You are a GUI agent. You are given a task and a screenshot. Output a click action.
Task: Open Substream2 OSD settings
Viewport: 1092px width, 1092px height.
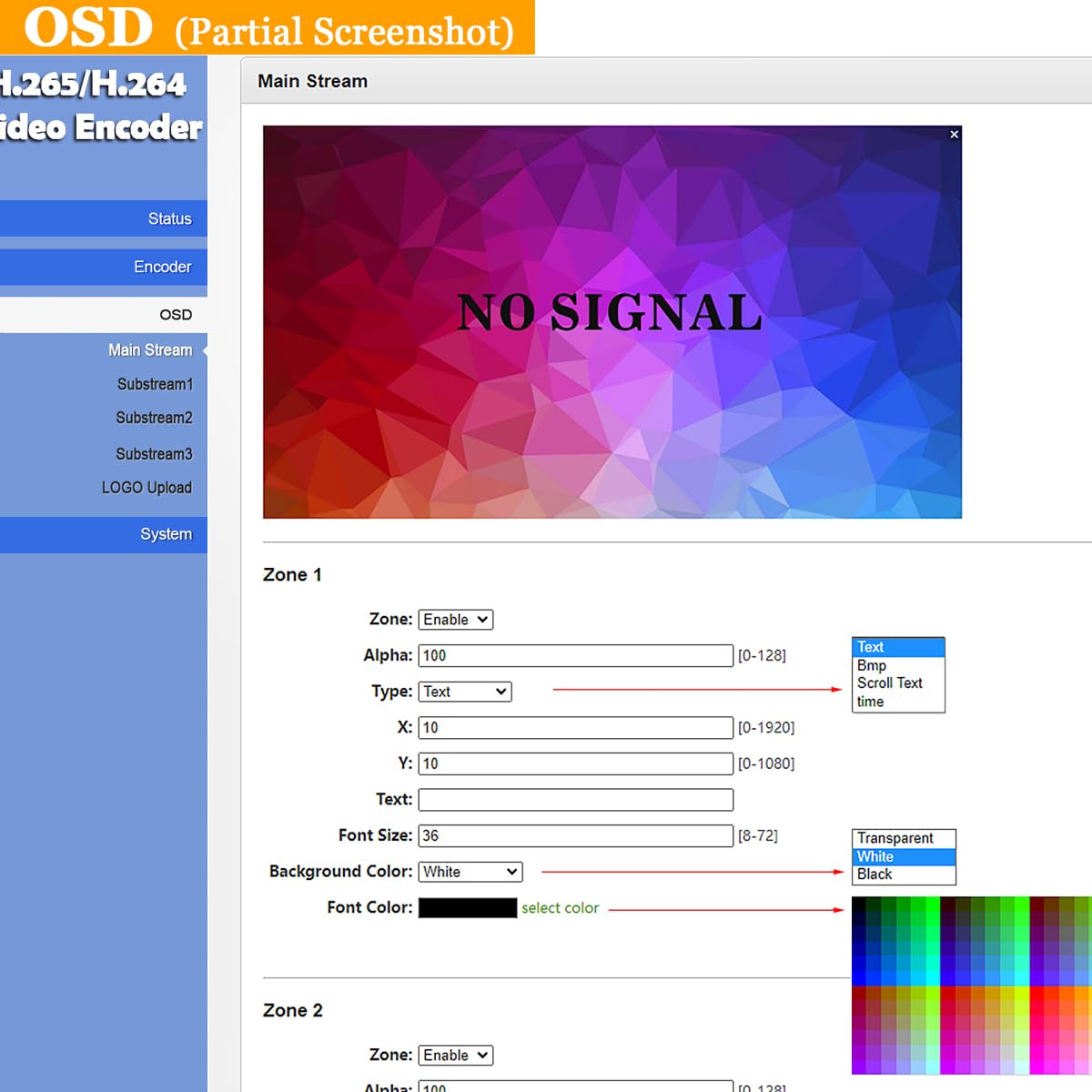(154, 418)
